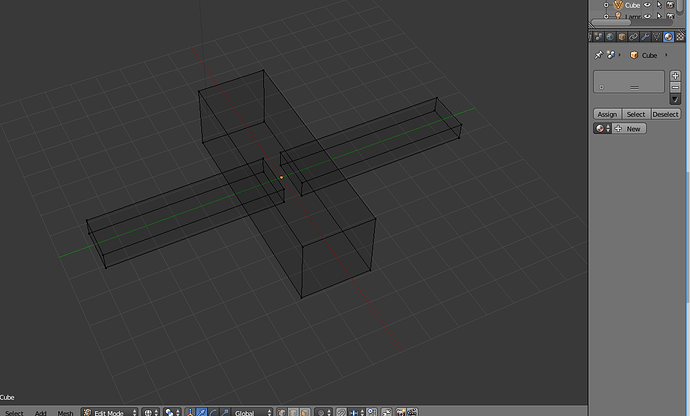Viewport: 690px width, 416px height.
Task: Toggle the properties pin icon
Action: 598,55
